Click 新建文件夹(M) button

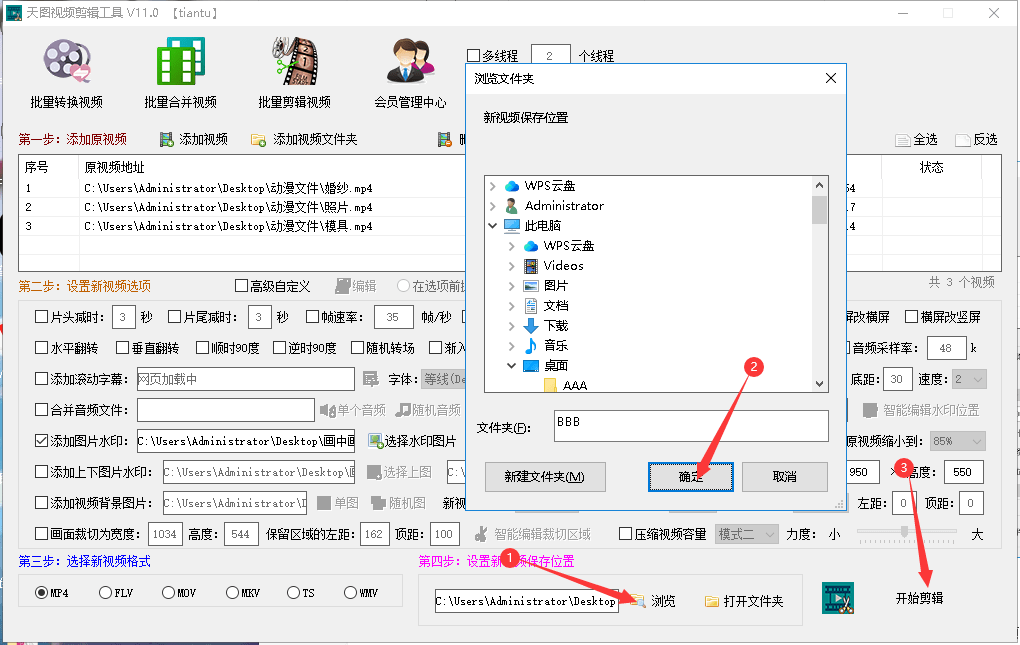click(545, 477)
